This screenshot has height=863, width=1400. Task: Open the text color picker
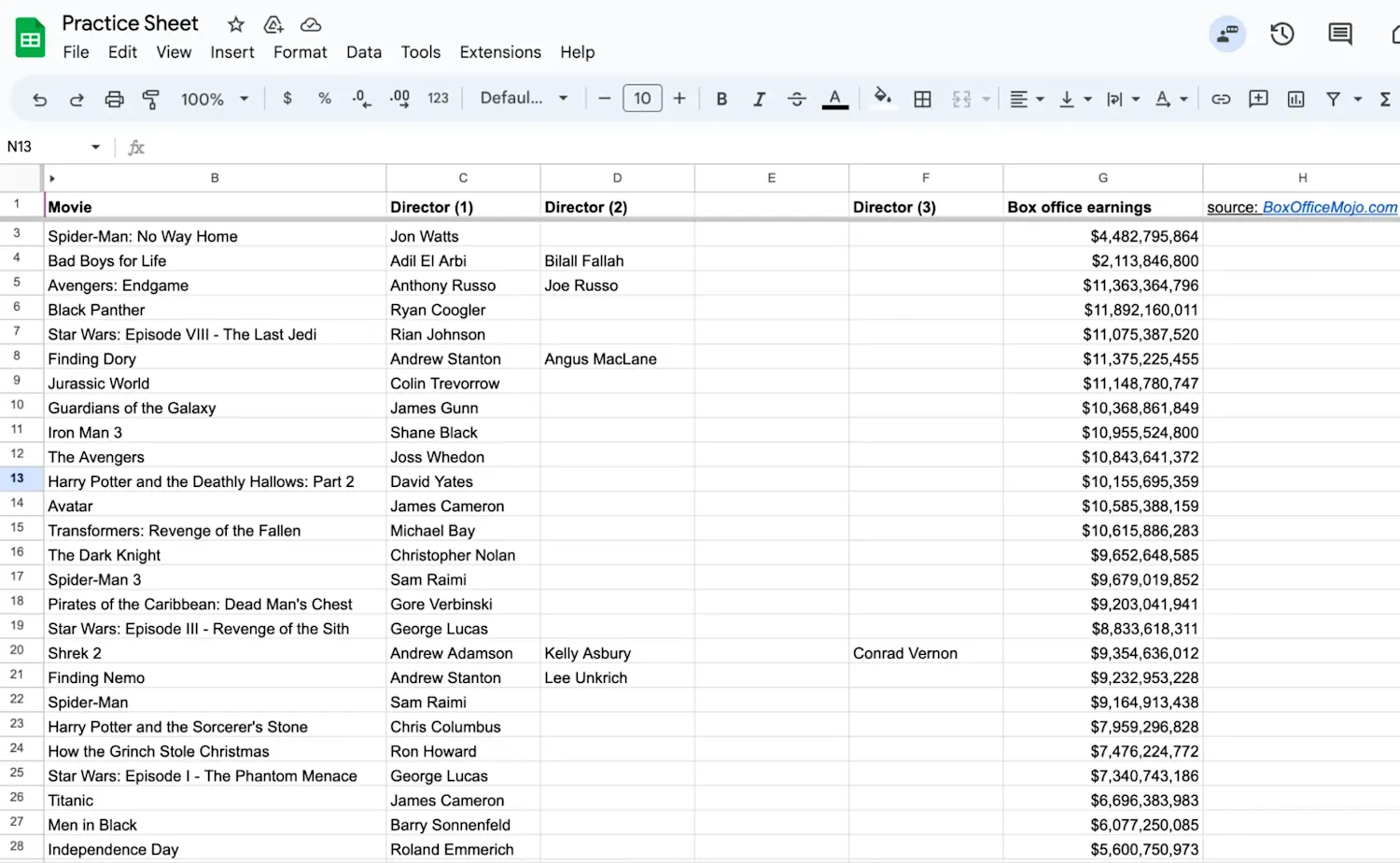[x=835, y=99]
